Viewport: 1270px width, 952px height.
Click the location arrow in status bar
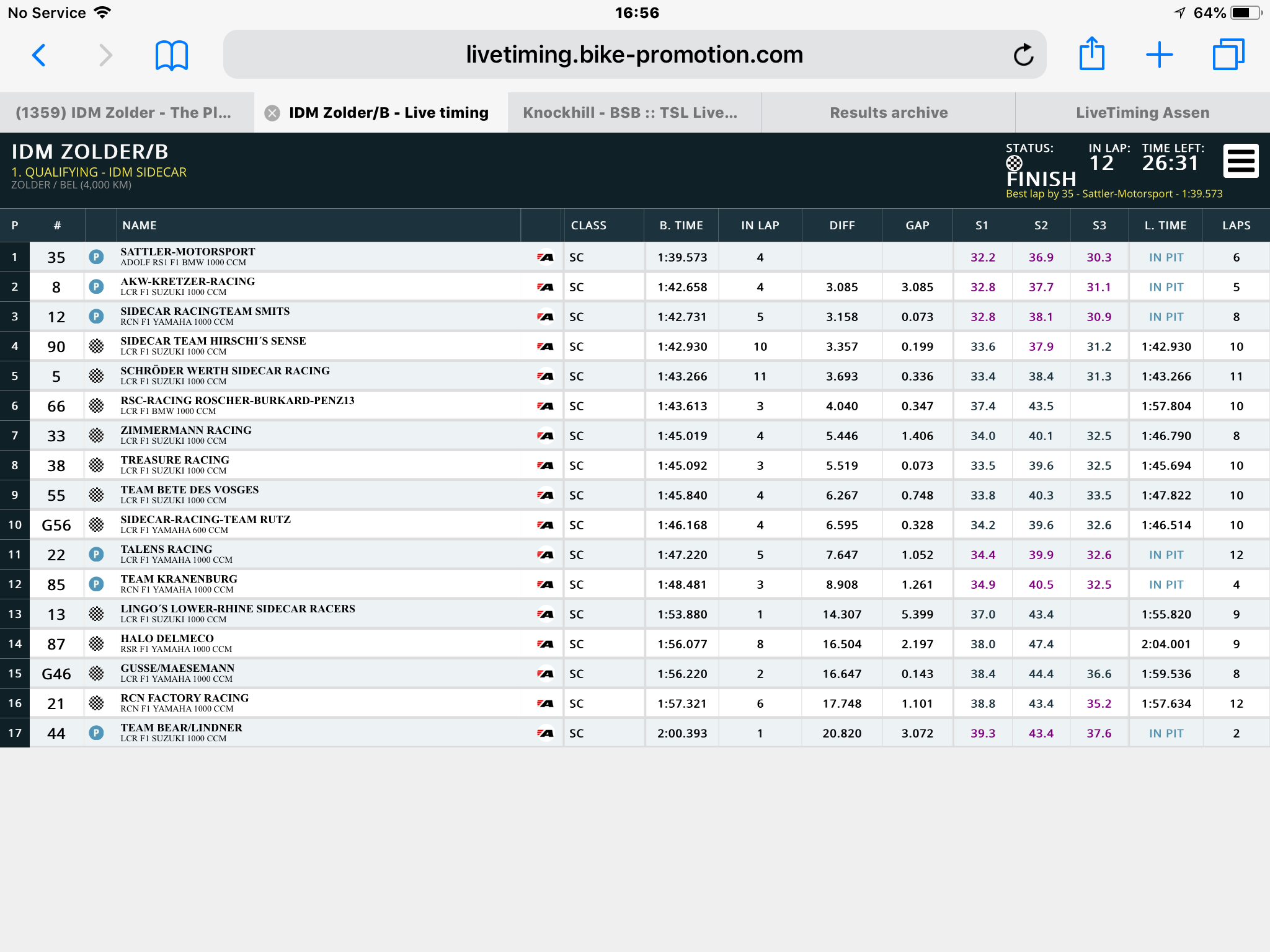pyautogui.click(x=1179, y=12)
